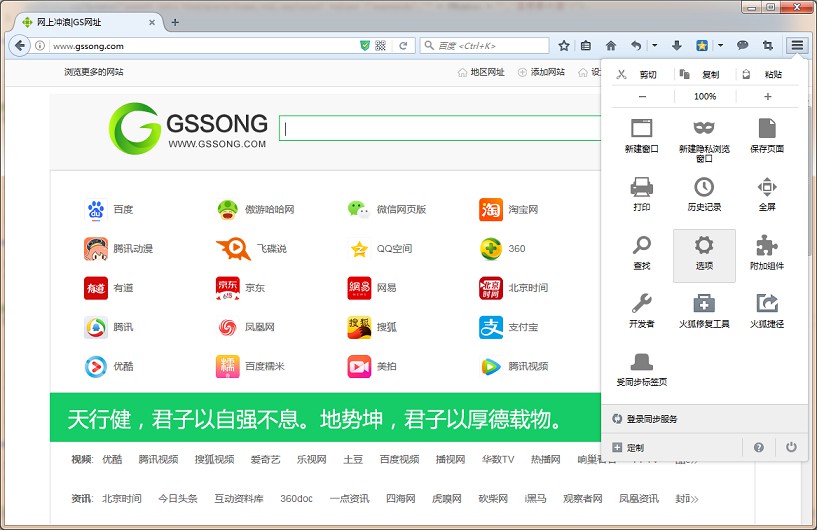Open a new tab with plus button

[175, 22]
